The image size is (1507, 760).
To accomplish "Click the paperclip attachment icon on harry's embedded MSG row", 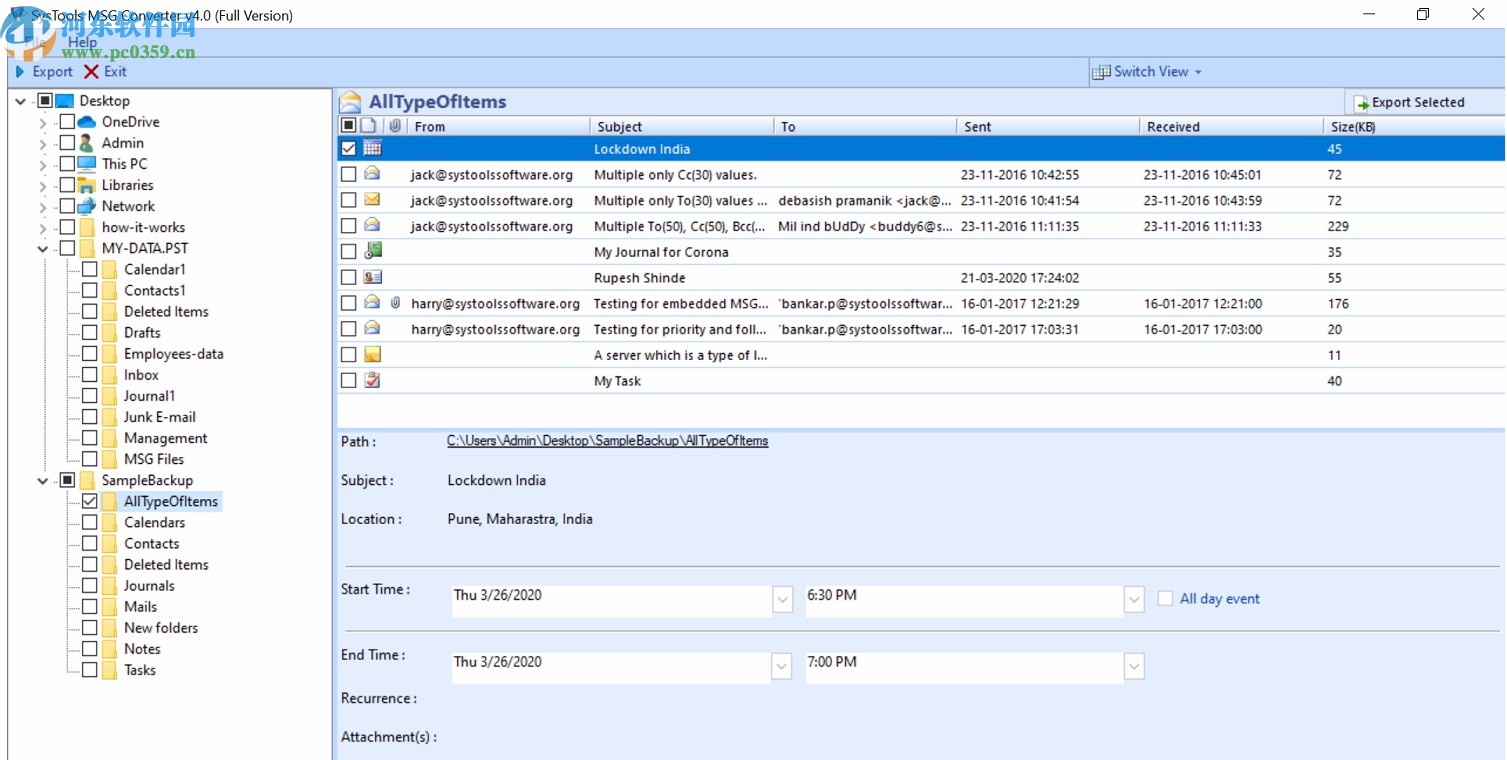I will [x=395, y=303].
